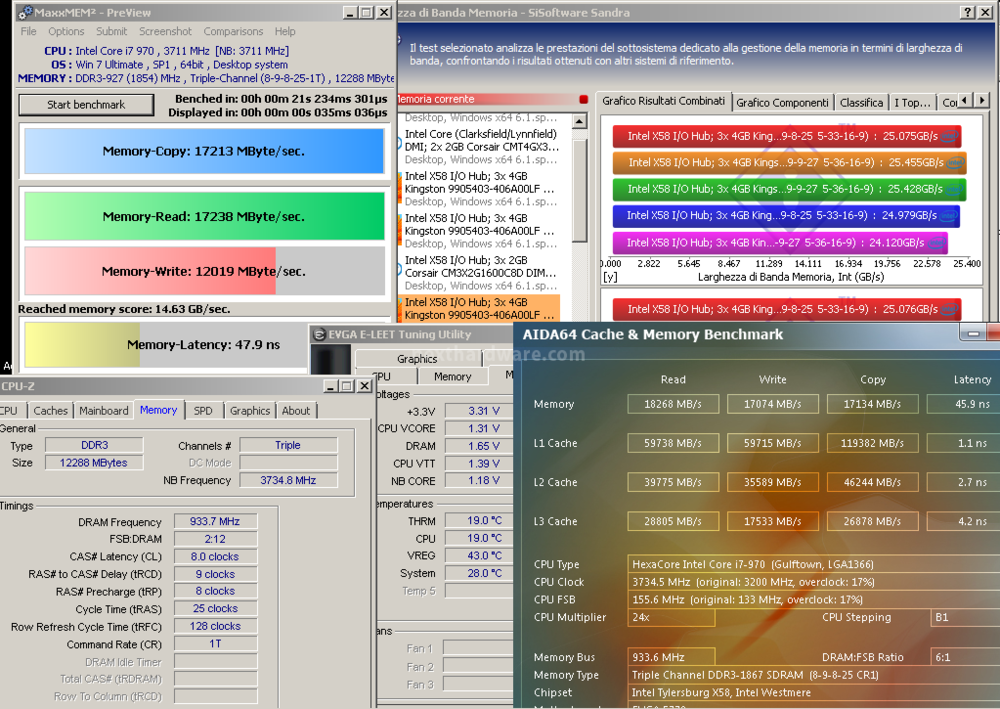Select the orange-highlighted Kingston entry in Sandra's list
The width and height of the screenshot is (1000, 709).
[x=480, y=309]
